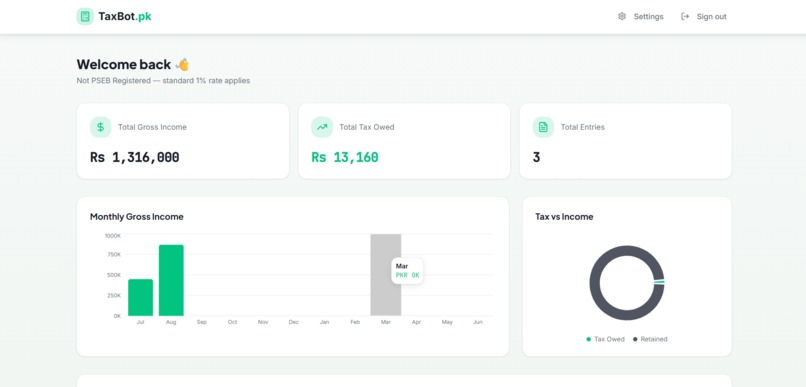Click the Settings gear icon

(x=622, y=16)
